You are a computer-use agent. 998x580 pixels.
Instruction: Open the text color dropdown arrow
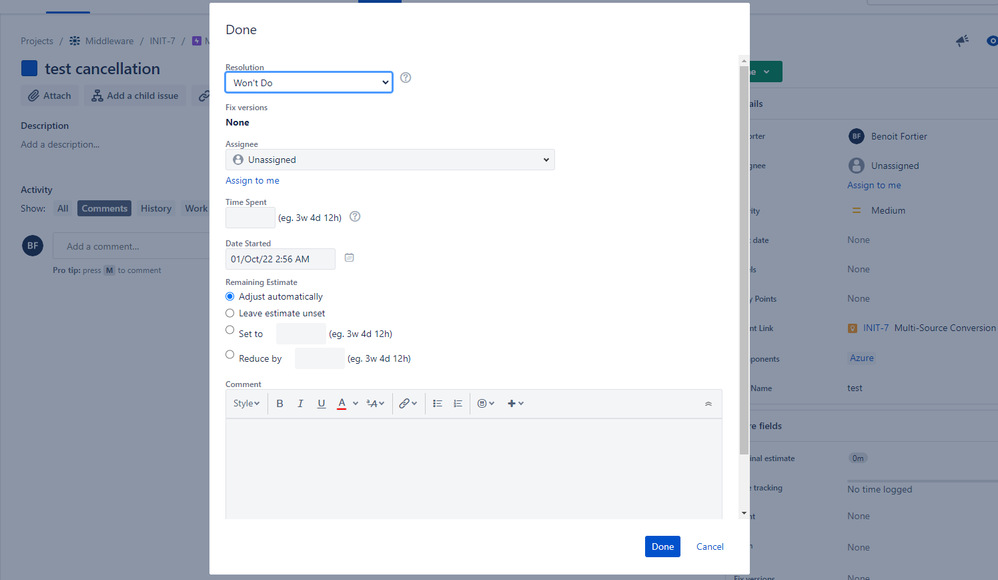point(356,404)
